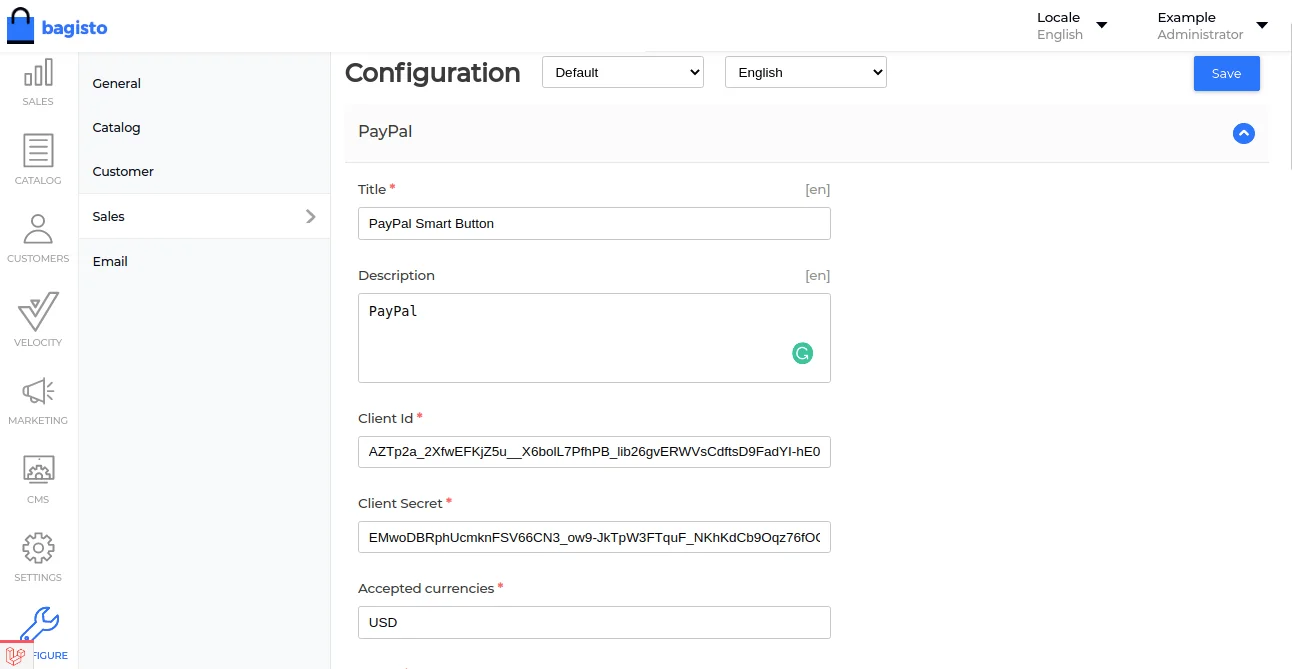Open the English language dropdown
1292x669 pixels.
pos(805,72)
